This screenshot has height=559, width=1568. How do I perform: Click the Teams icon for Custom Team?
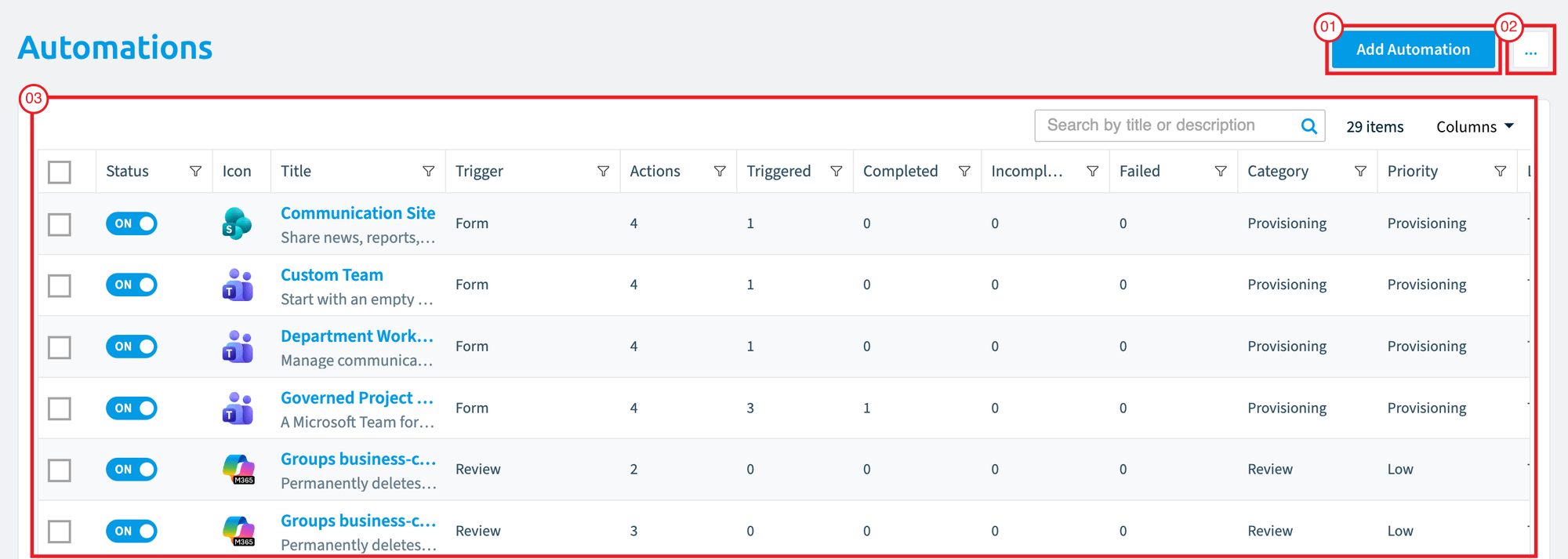coord(238,285)
